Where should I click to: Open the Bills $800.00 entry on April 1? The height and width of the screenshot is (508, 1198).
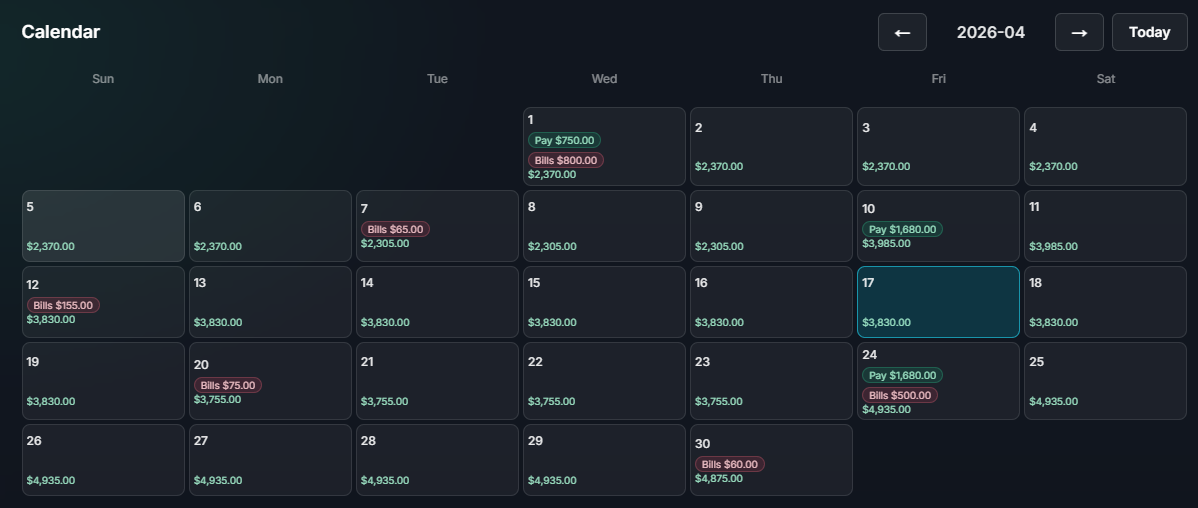pyautogui.click(x=566, y=160)
